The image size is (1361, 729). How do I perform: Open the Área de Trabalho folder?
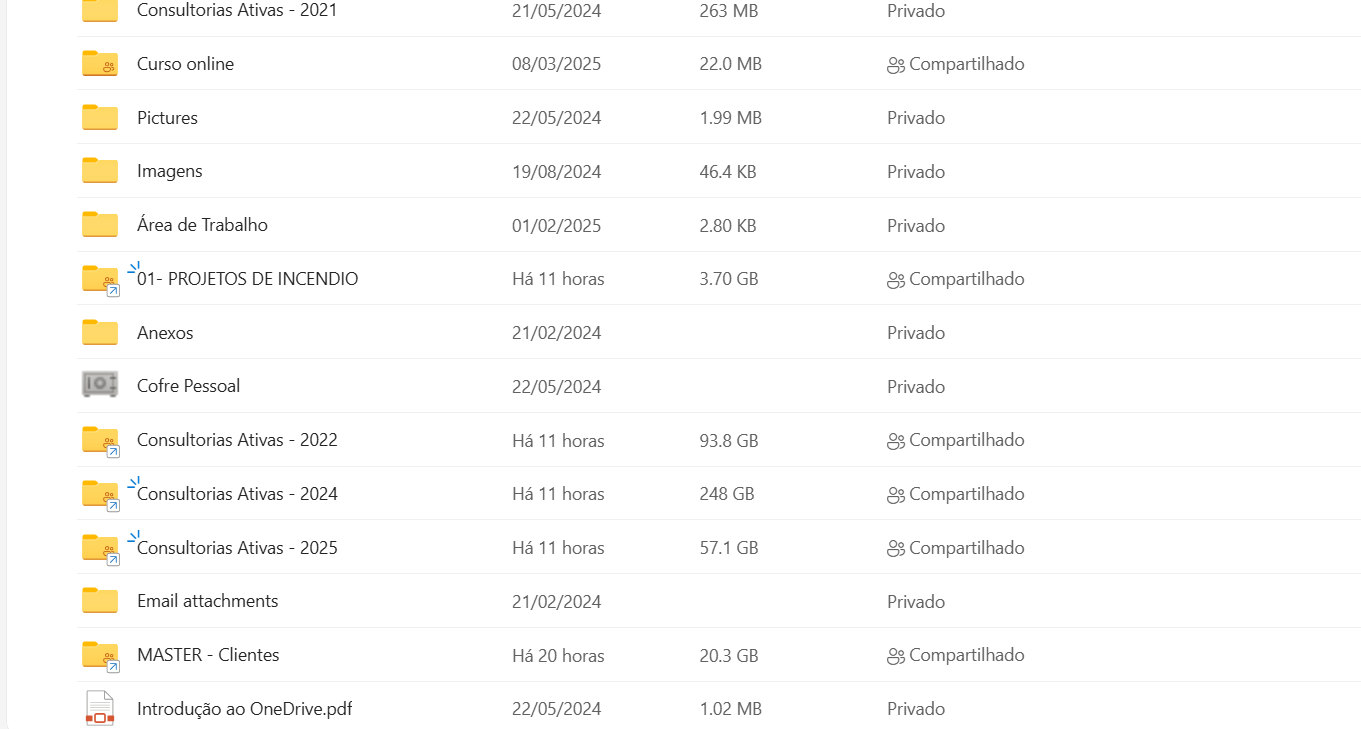point(202,225)
